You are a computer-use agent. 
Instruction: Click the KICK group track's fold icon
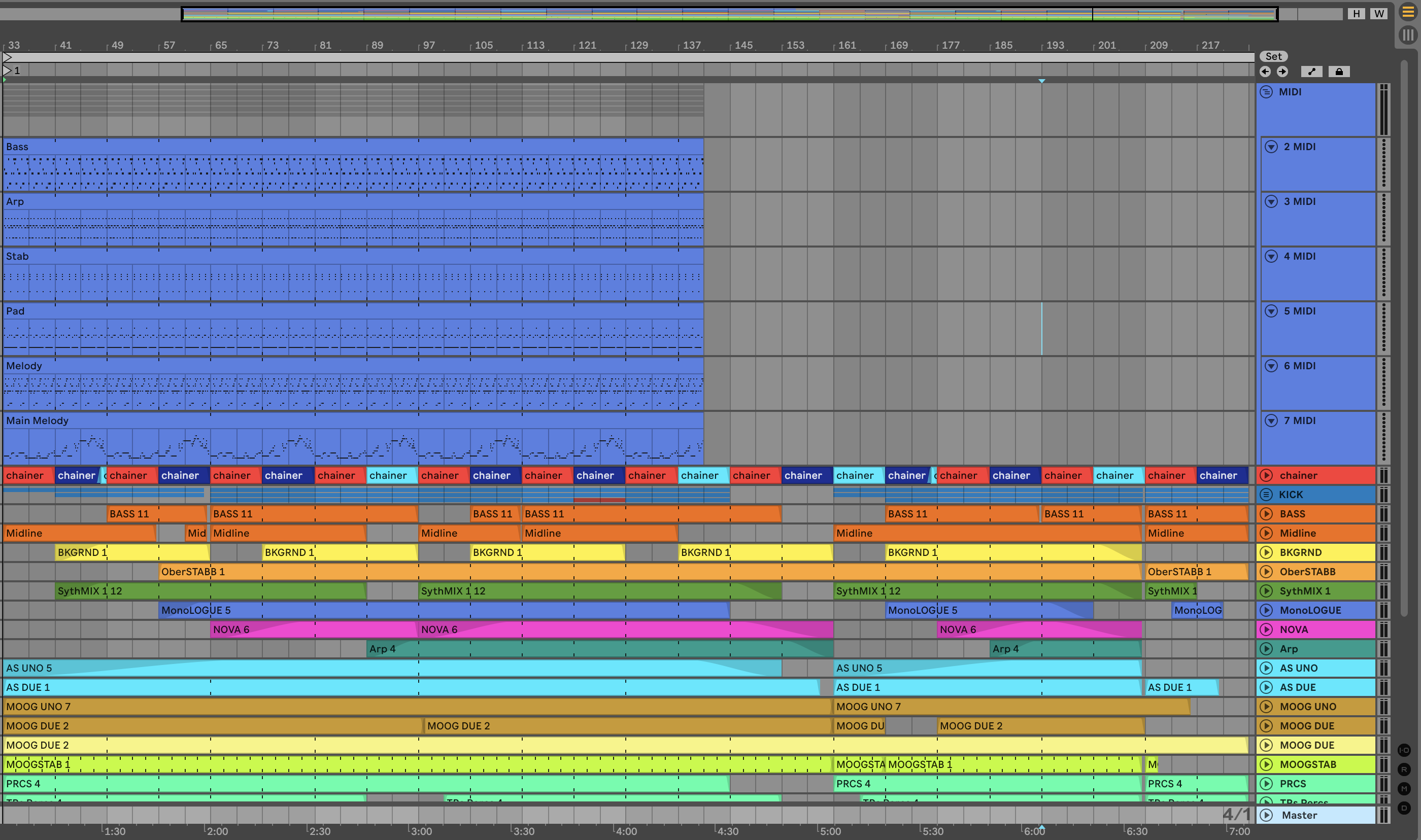[1266, 495]
